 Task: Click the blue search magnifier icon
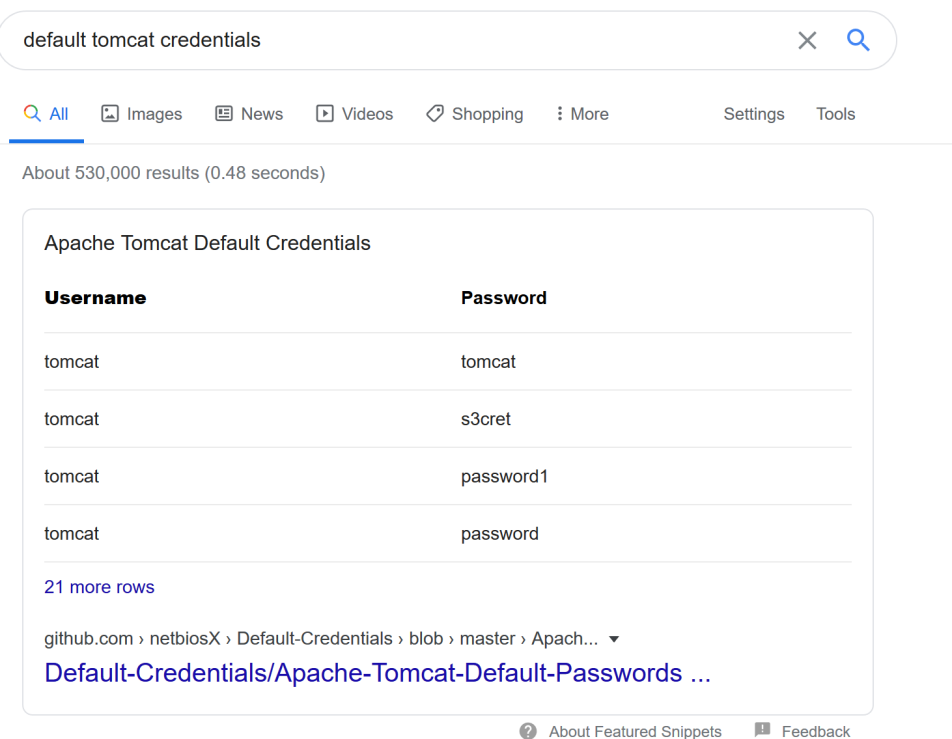point(858,40)
